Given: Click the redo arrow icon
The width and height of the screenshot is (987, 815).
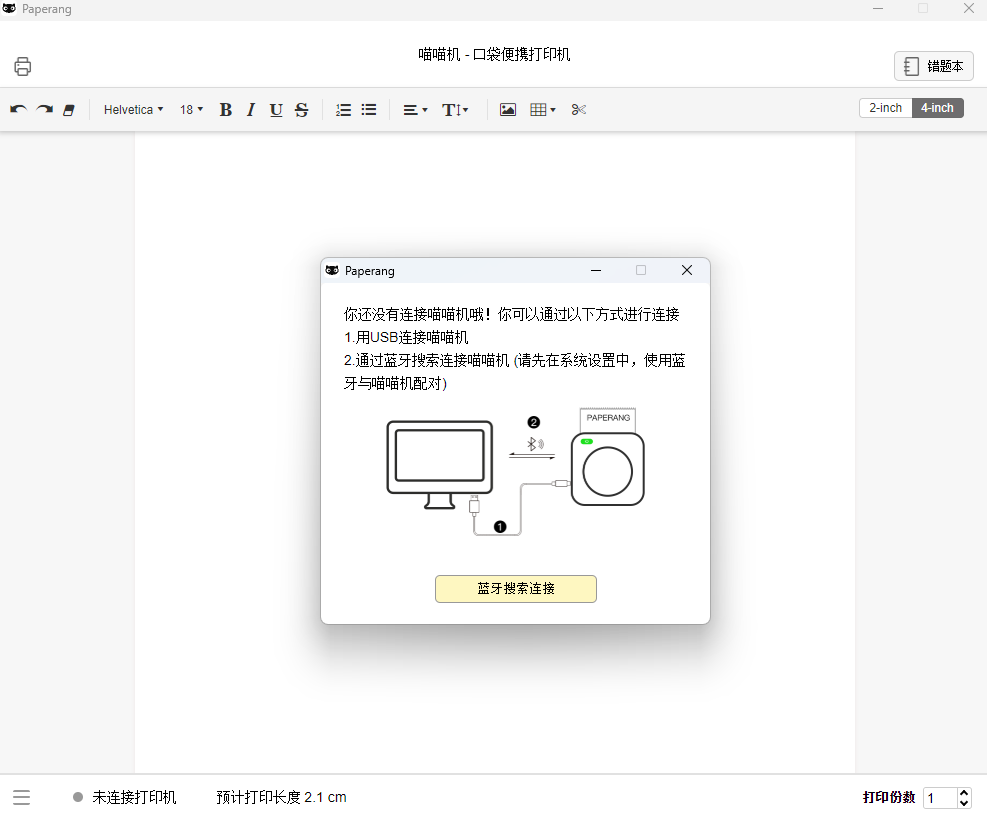Looking at the screenshot, I should coord(44,110).
